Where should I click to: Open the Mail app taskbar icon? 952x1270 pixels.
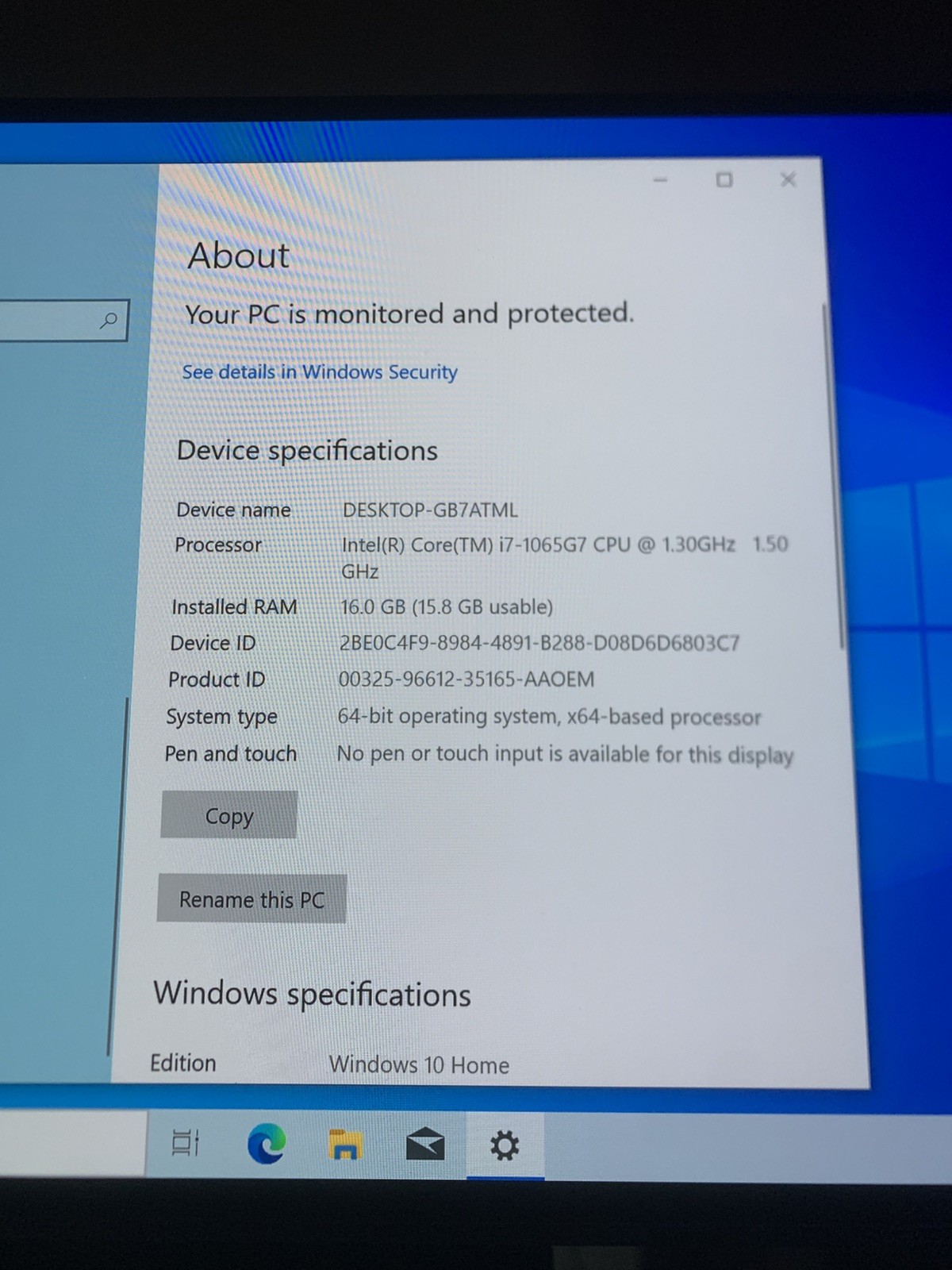click(425, 1145)
